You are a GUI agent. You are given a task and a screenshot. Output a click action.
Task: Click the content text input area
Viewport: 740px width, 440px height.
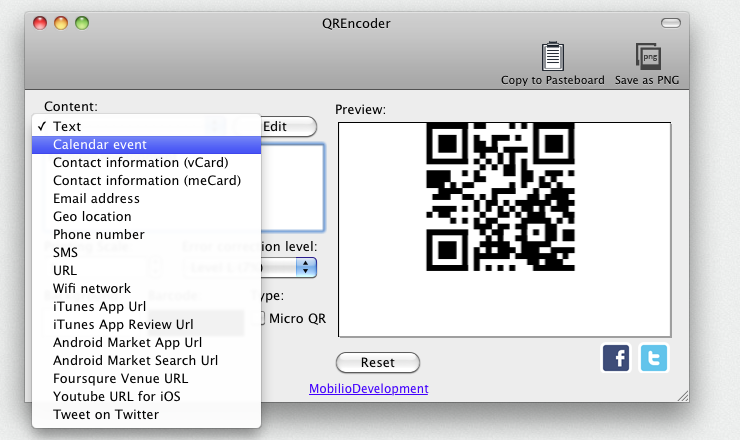[x=293, y=188]
